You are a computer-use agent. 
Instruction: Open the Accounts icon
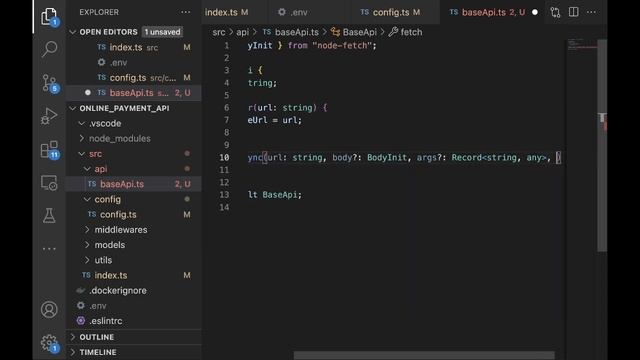tap(49, 309)
